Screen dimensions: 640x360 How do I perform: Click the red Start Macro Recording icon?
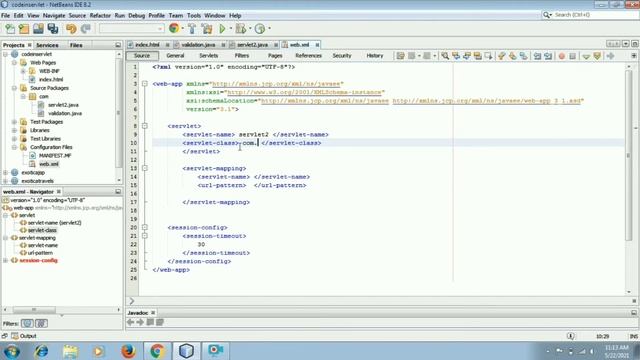click(x=562, y=56)
